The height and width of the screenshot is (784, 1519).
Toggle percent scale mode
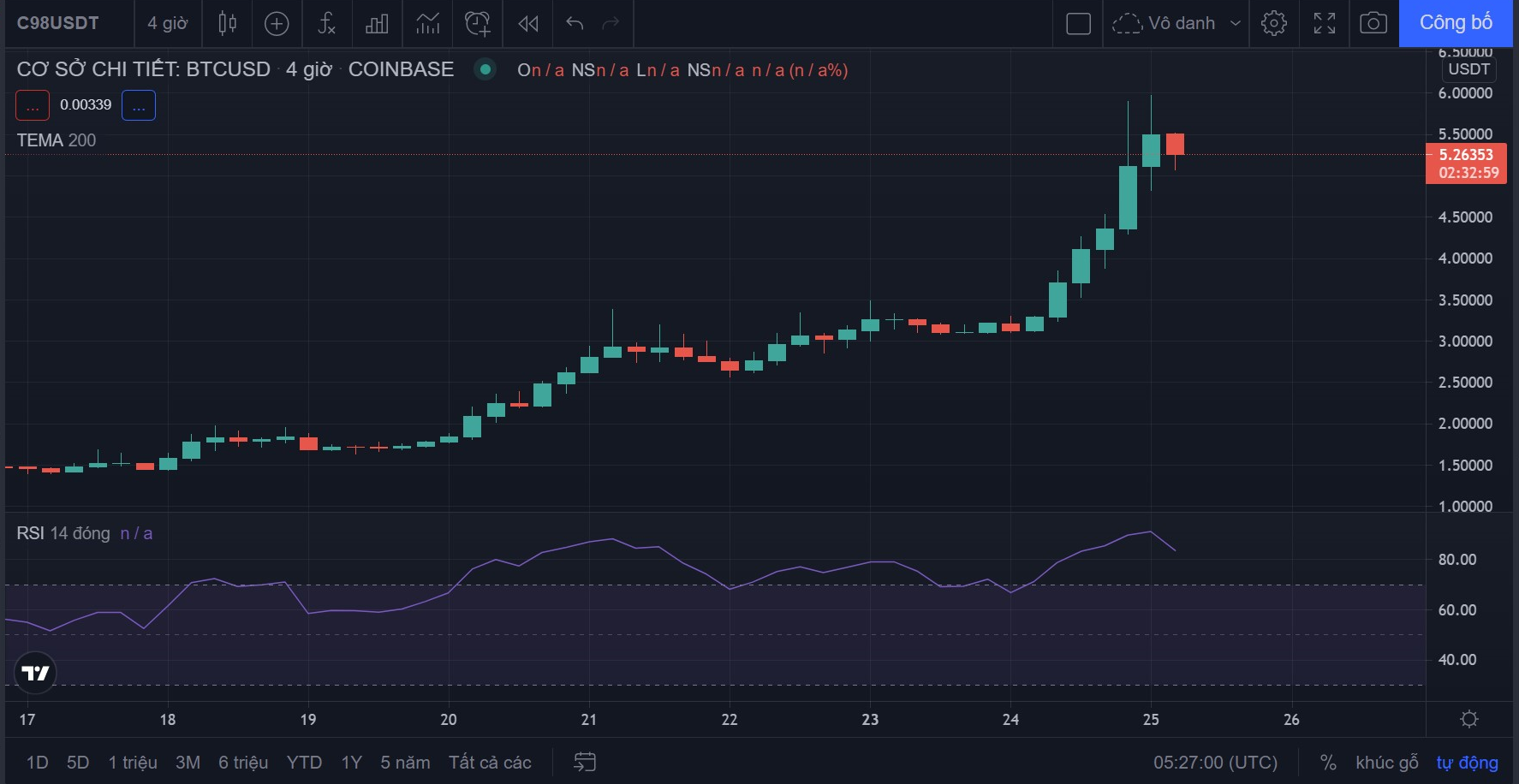pos(1328,763)
